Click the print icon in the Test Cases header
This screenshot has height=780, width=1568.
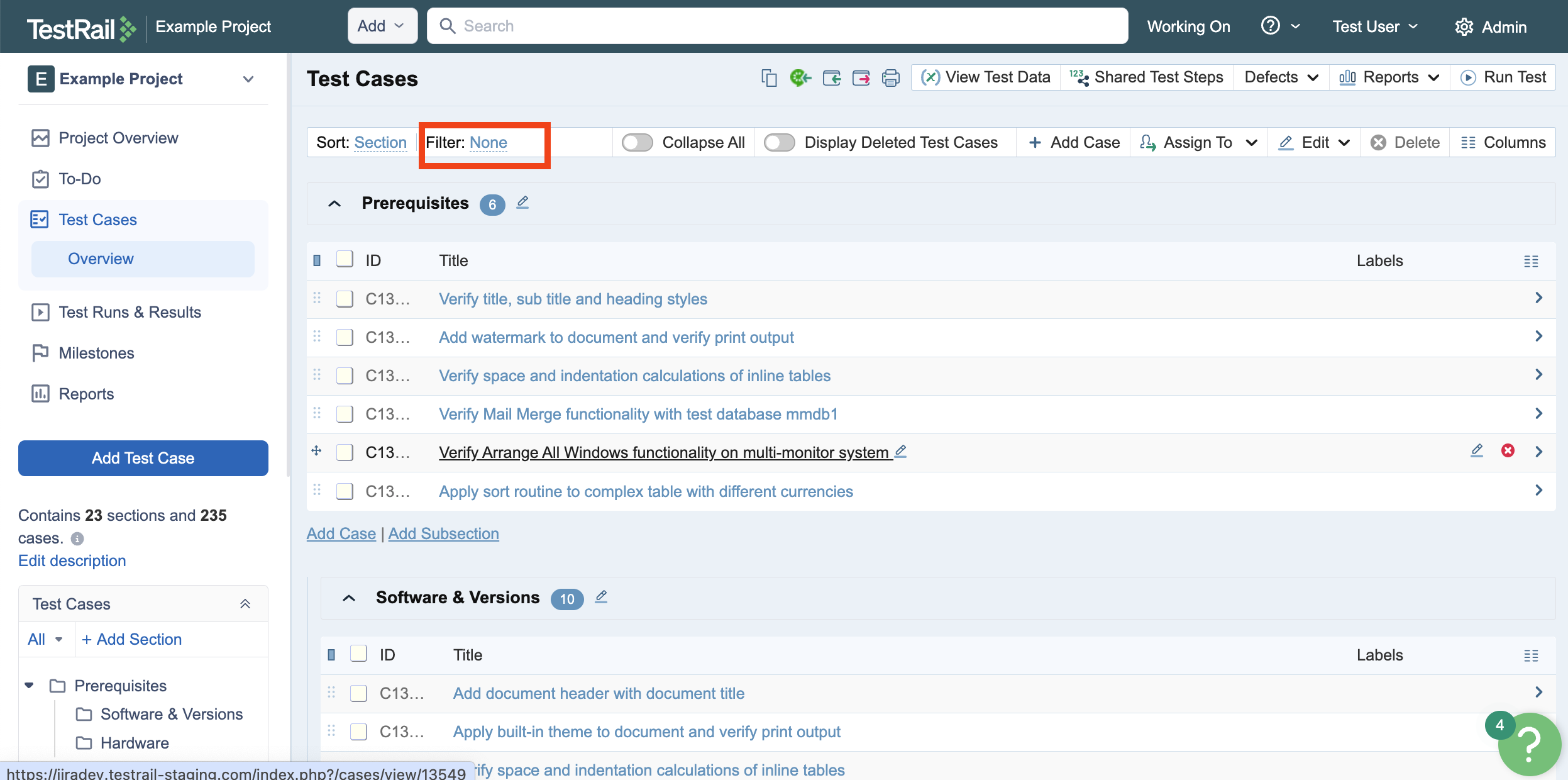pos(891,78)
